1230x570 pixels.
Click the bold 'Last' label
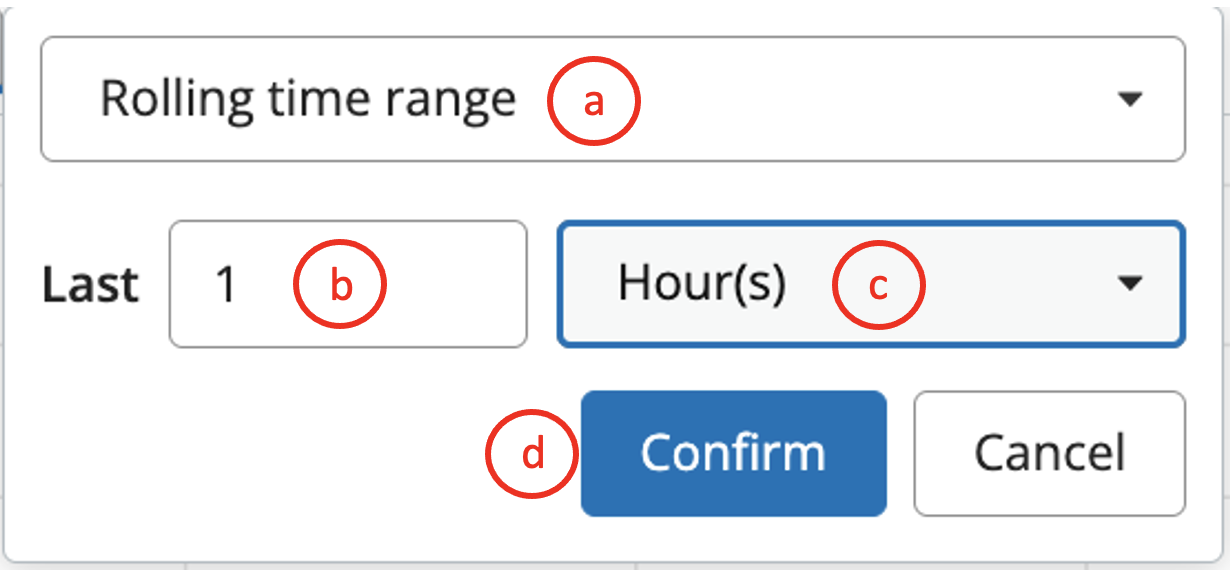point(90,285)
